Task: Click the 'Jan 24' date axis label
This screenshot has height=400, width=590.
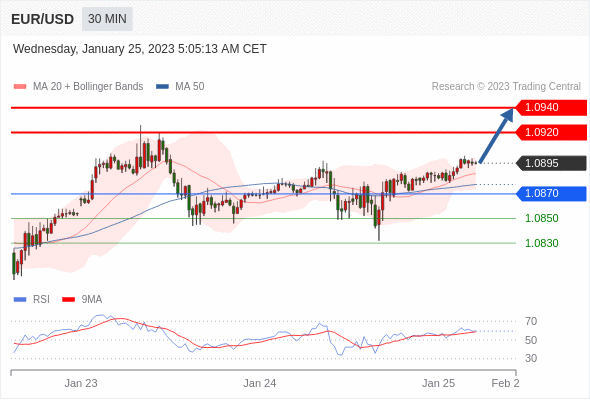Action: [260, 383]
